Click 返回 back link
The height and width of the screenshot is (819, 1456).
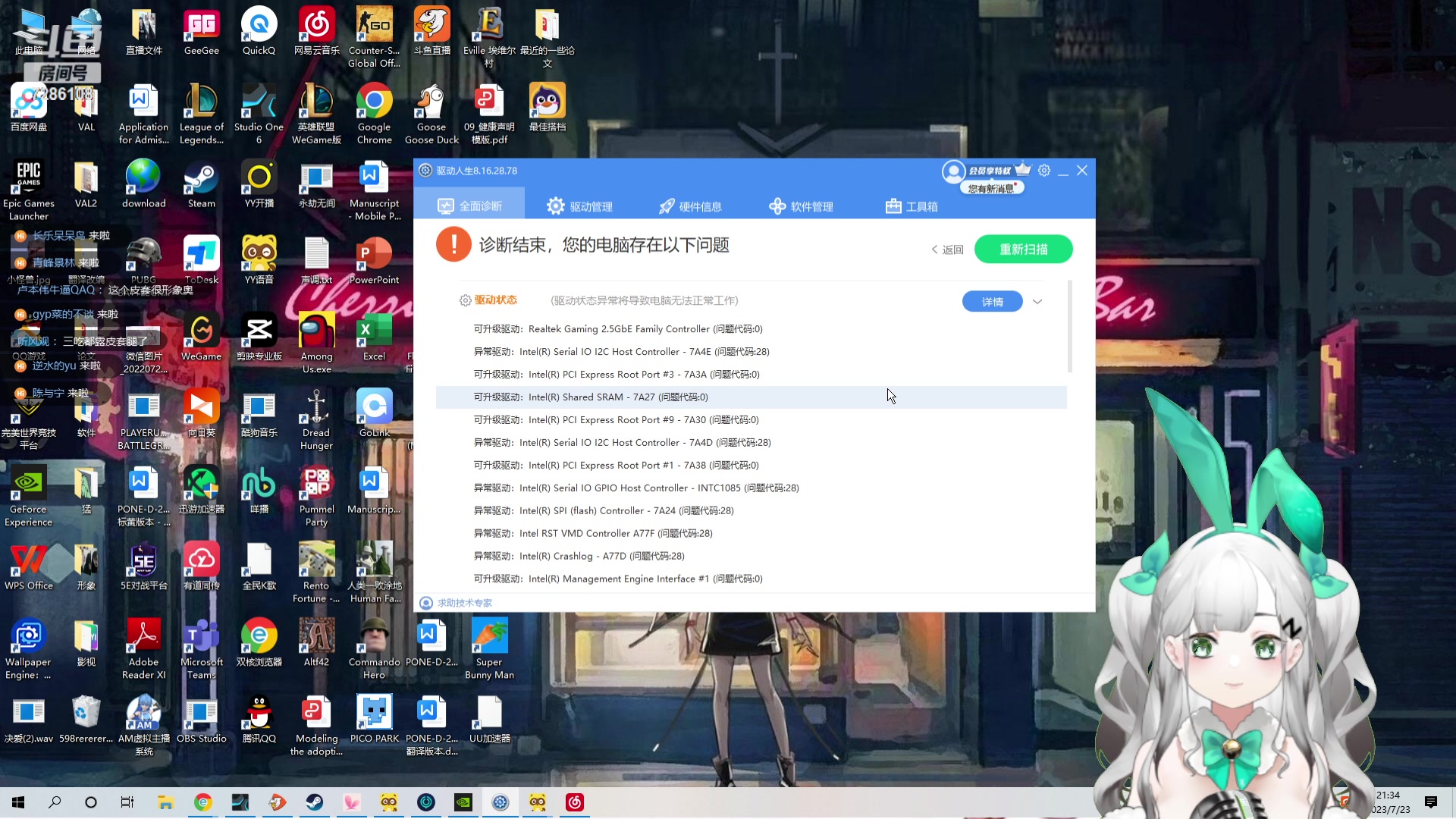pos(947,249)
